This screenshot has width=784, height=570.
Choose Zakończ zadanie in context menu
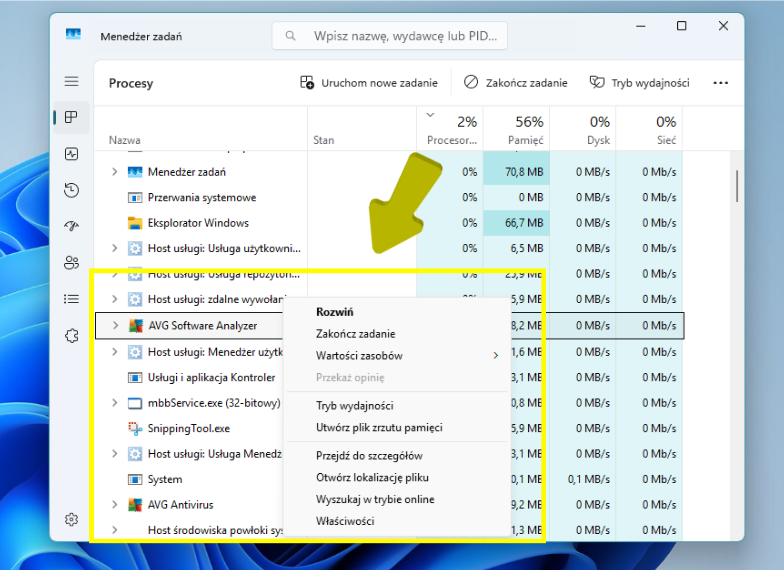click(355, 334)
